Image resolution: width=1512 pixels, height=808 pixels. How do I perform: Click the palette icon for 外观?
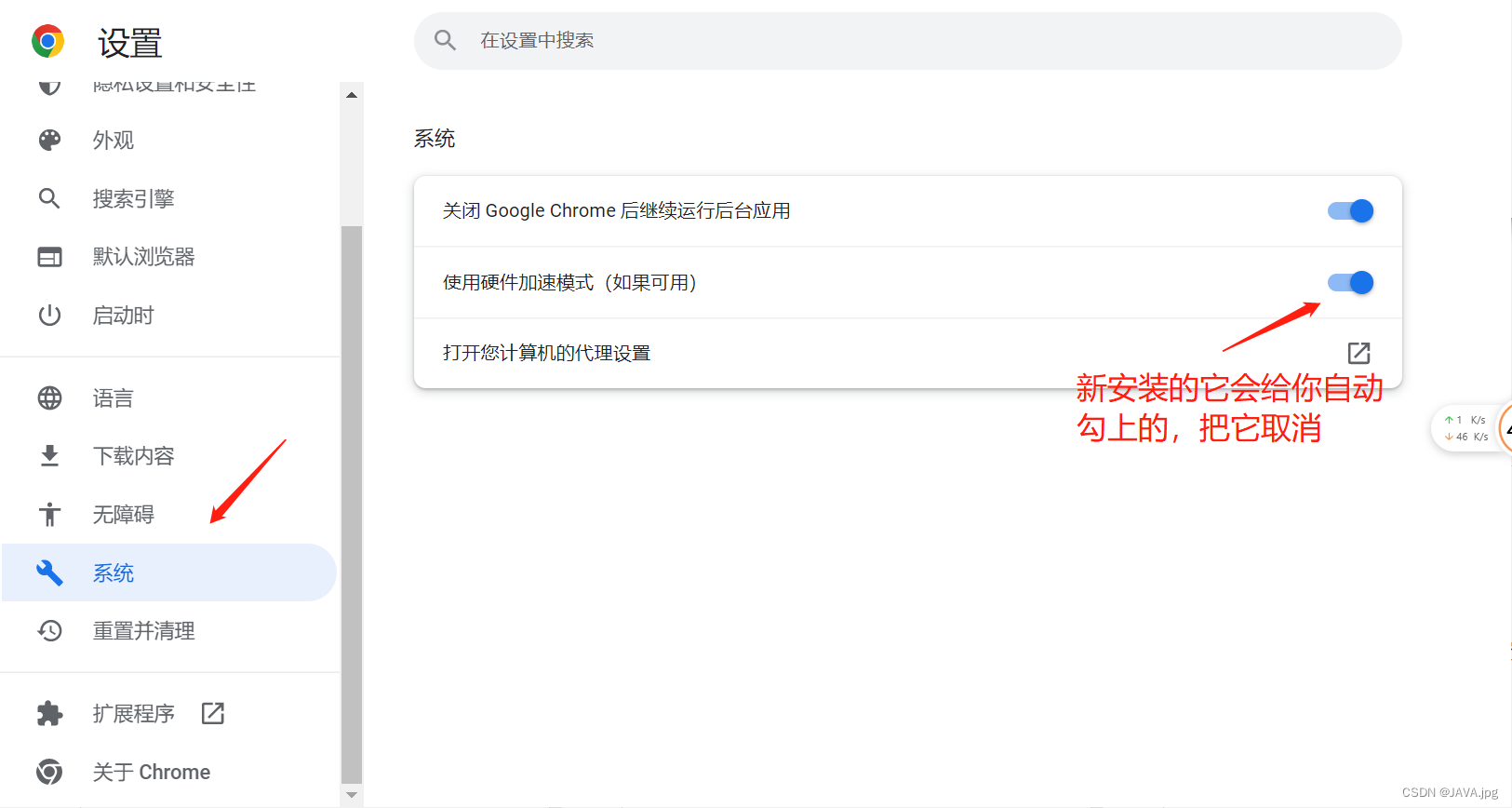(49, 140)
